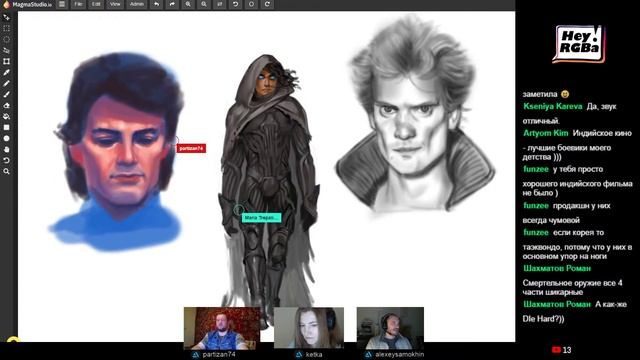Click the alexeysamokhin name label under webcam
Viewport: 640px width, 360px height.
[x=400, y=354]
